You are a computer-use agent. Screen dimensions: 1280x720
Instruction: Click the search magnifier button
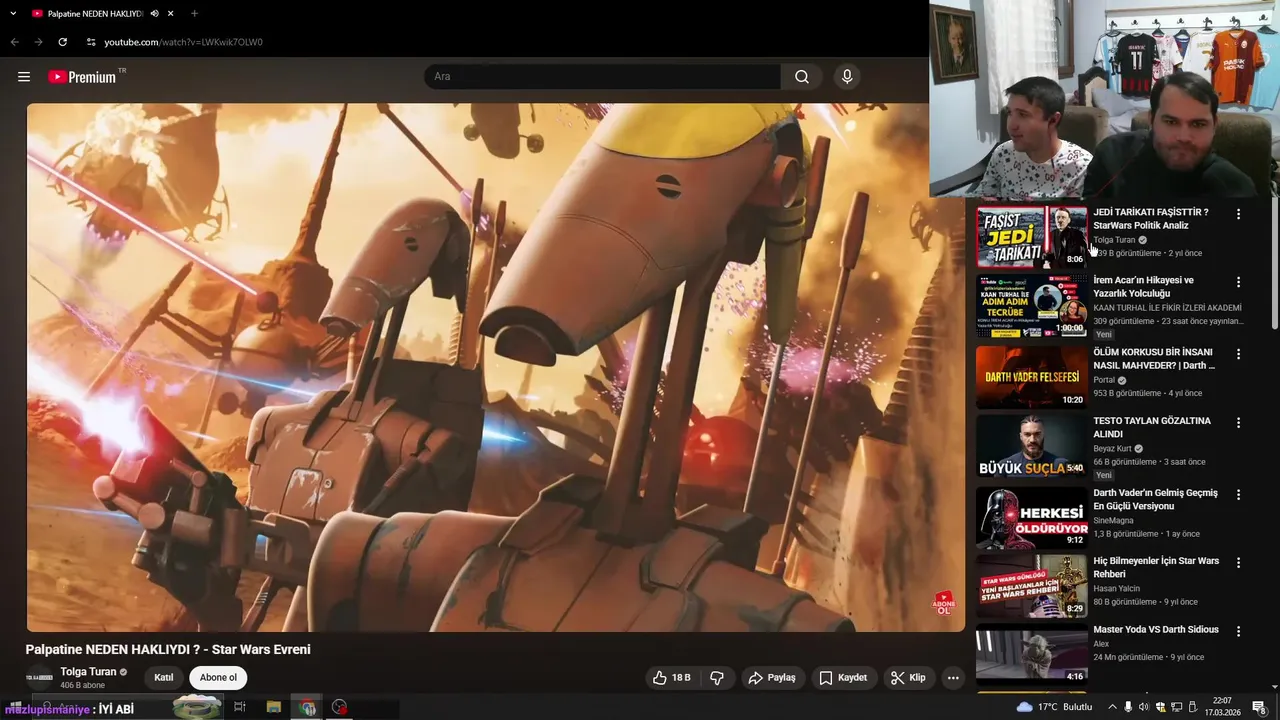pyautogui.click(x=802, y=77)
